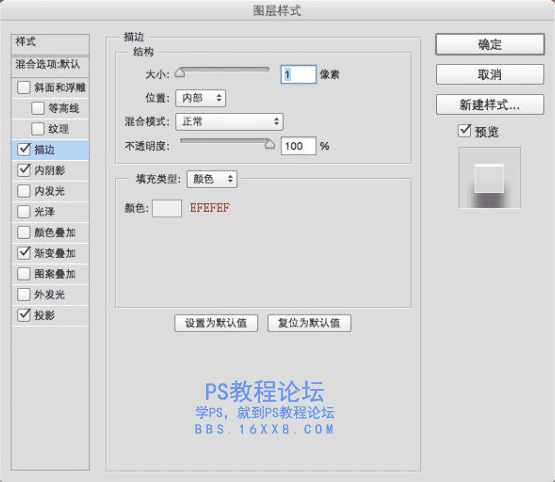Click the 不透明度 percent input field

298,146
